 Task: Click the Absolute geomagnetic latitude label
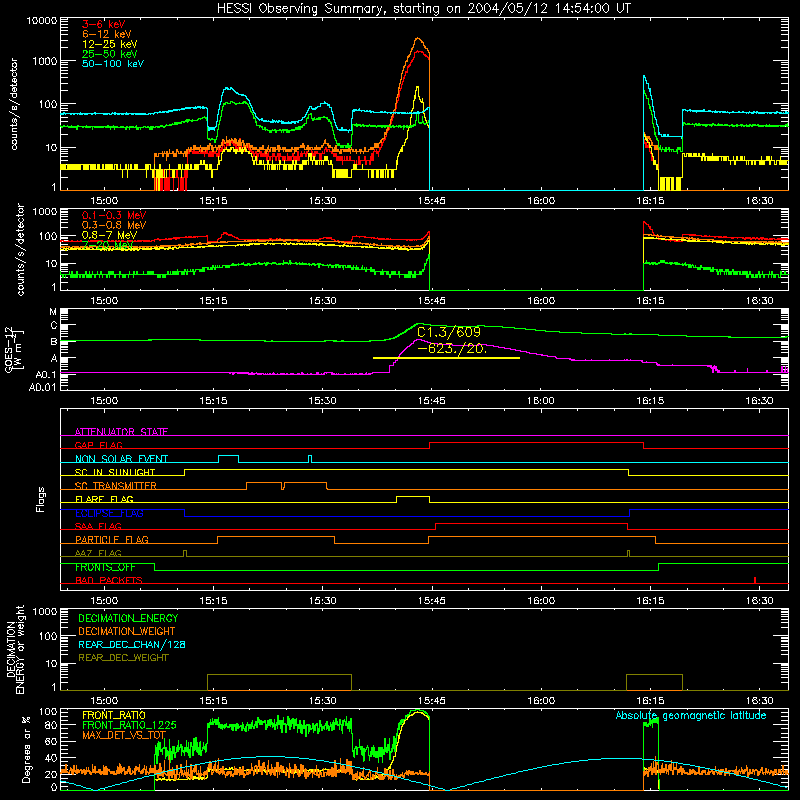691,716
